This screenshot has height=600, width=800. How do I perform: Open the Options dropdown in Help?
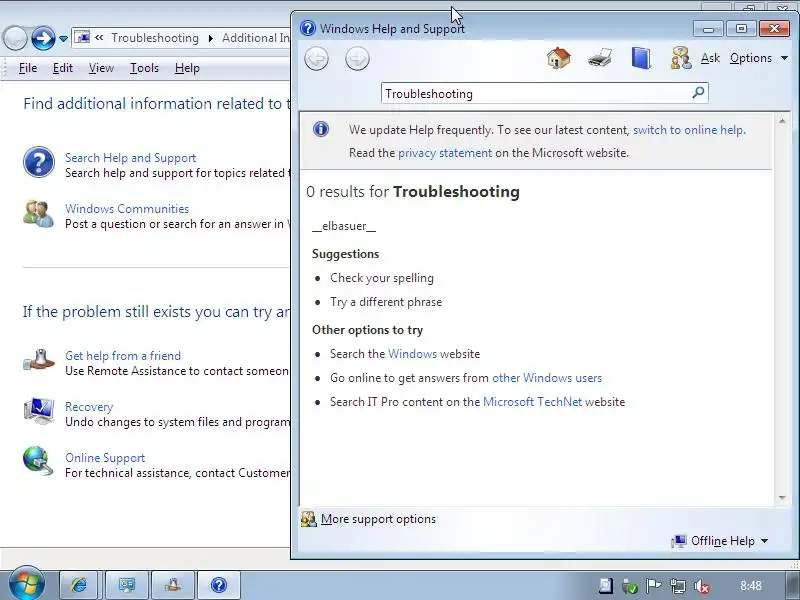pyautogui.click(x=758, y=58)
